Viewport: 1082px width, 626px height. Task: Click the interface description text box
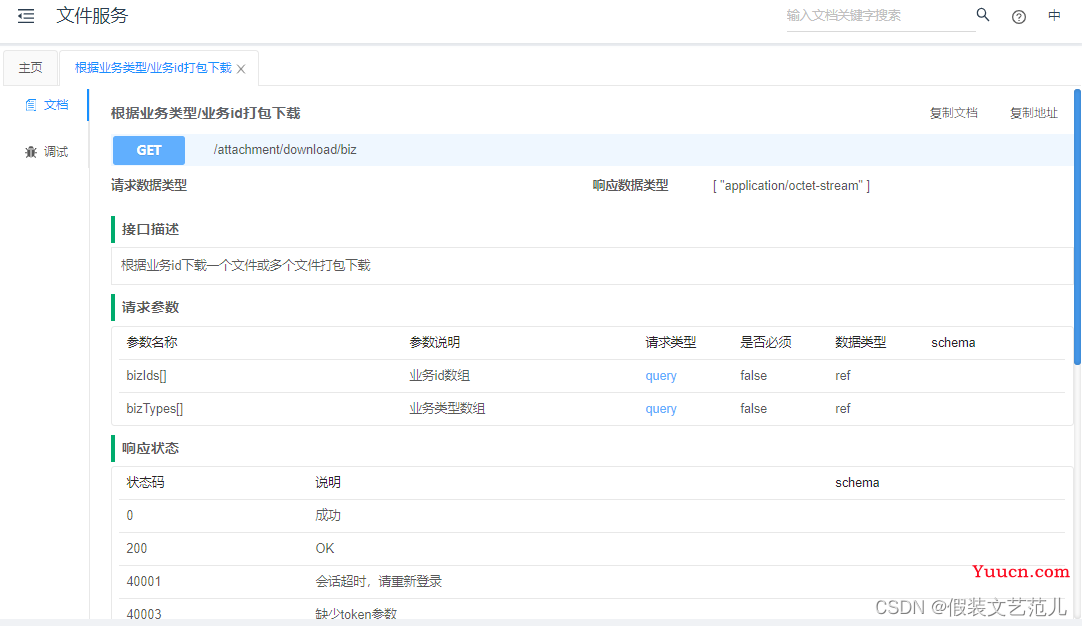coord(592,266)
